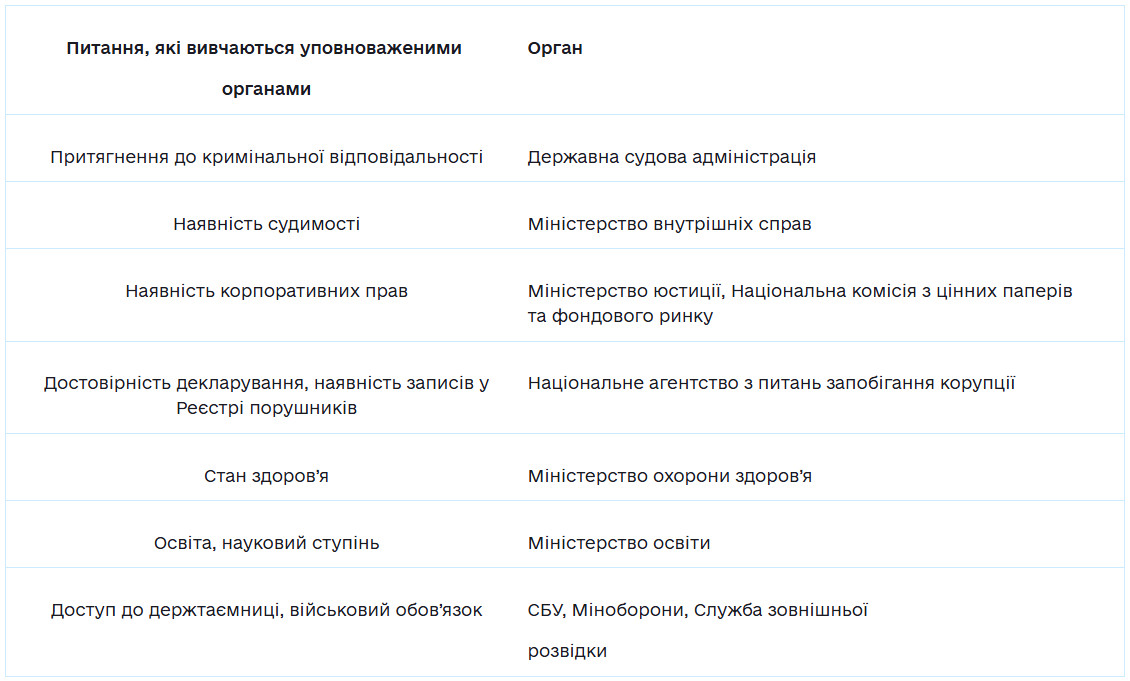
Task: Select the 'Наявність корпоративних прав' cell
Action: click(267, 291)
